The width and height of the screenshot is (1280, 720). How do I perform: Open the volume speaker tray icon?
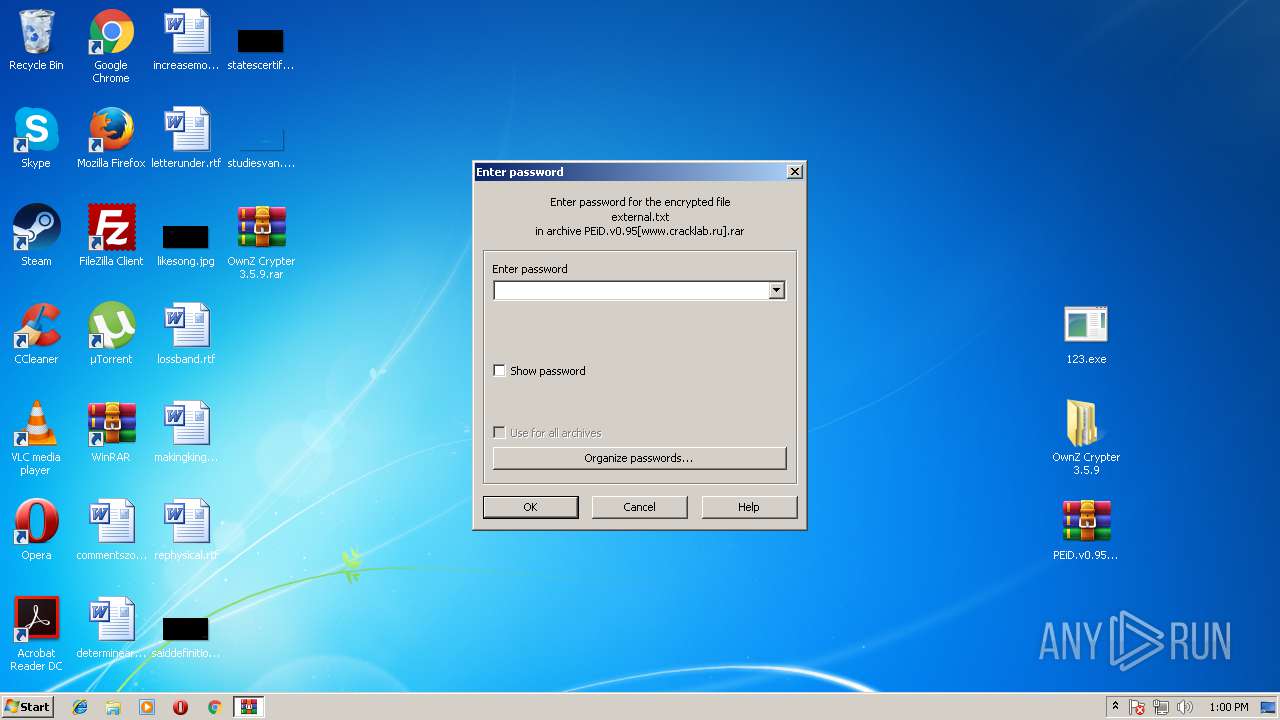point(1185,707)
